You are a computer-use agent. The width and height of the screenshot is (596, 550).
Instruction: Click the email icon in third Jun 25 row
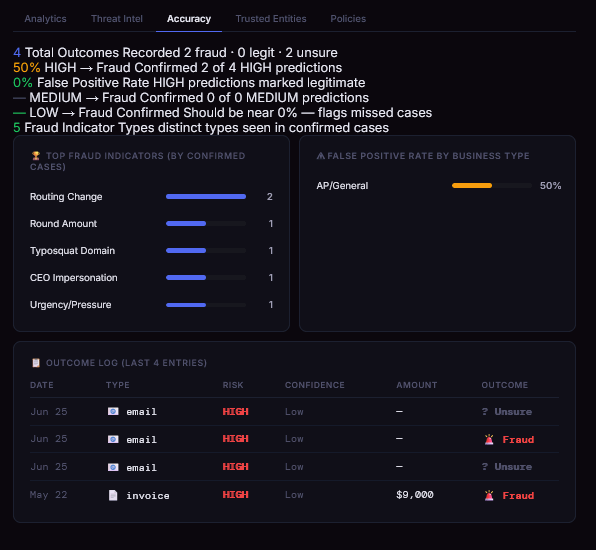pyautogui.click(x=113, y=467)
